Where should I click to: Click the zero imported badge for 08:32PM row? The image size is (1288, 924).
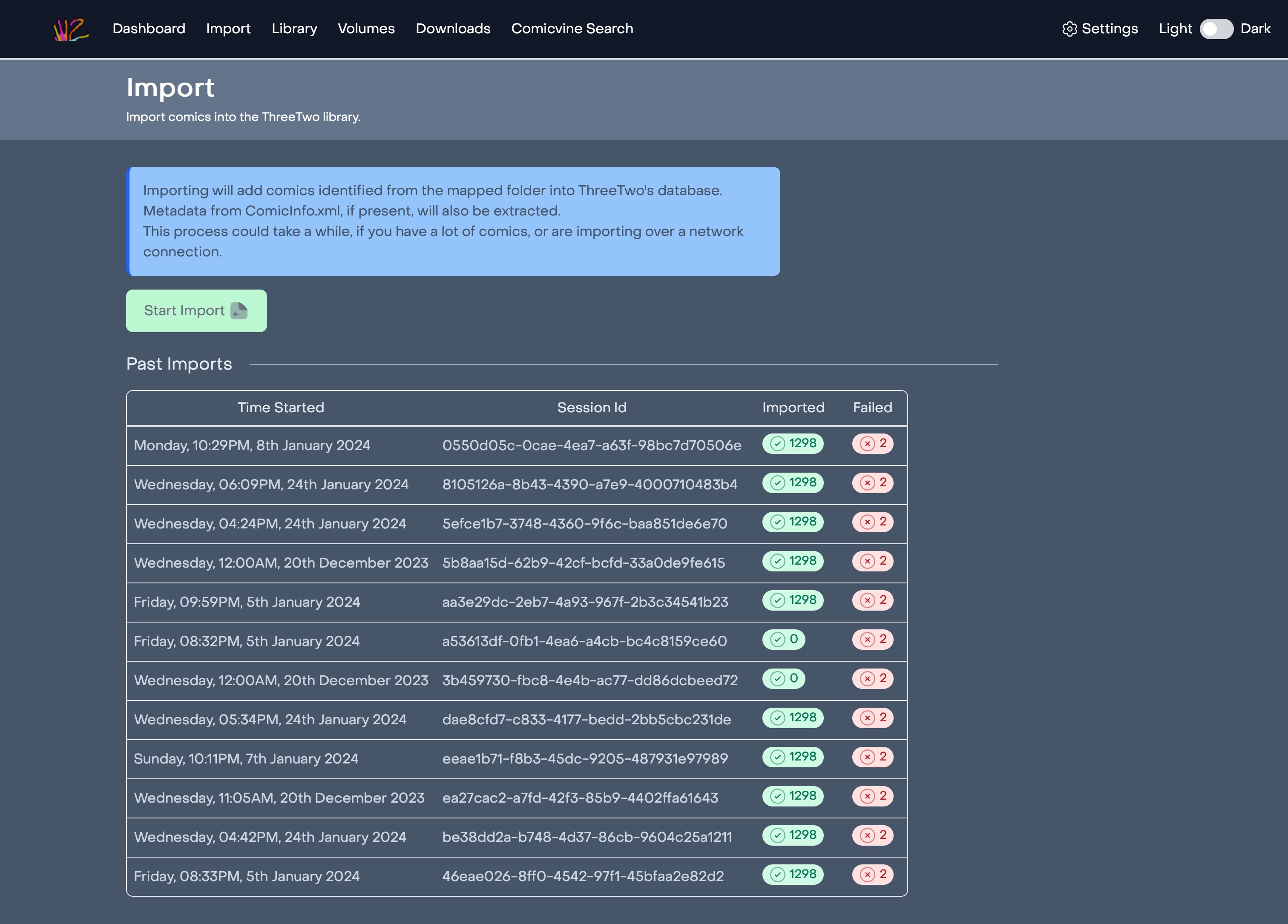pos(783,640)
